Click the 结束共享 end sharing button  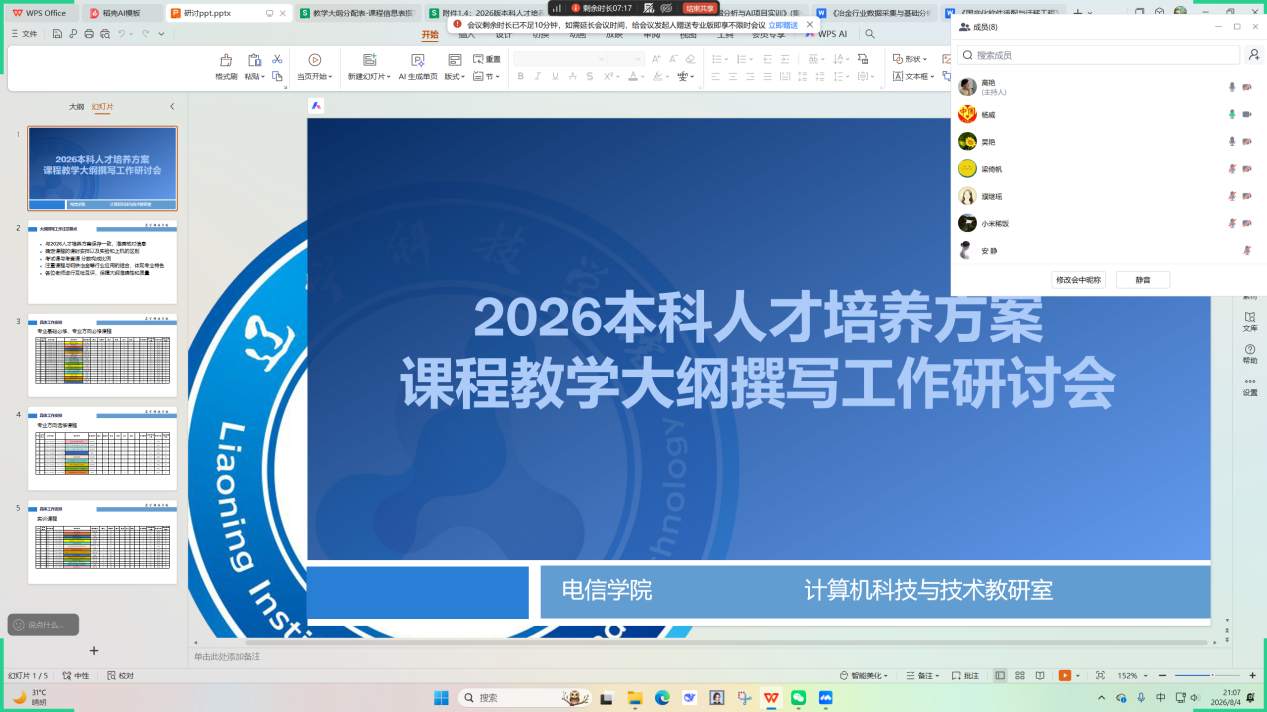coord(700,8)
